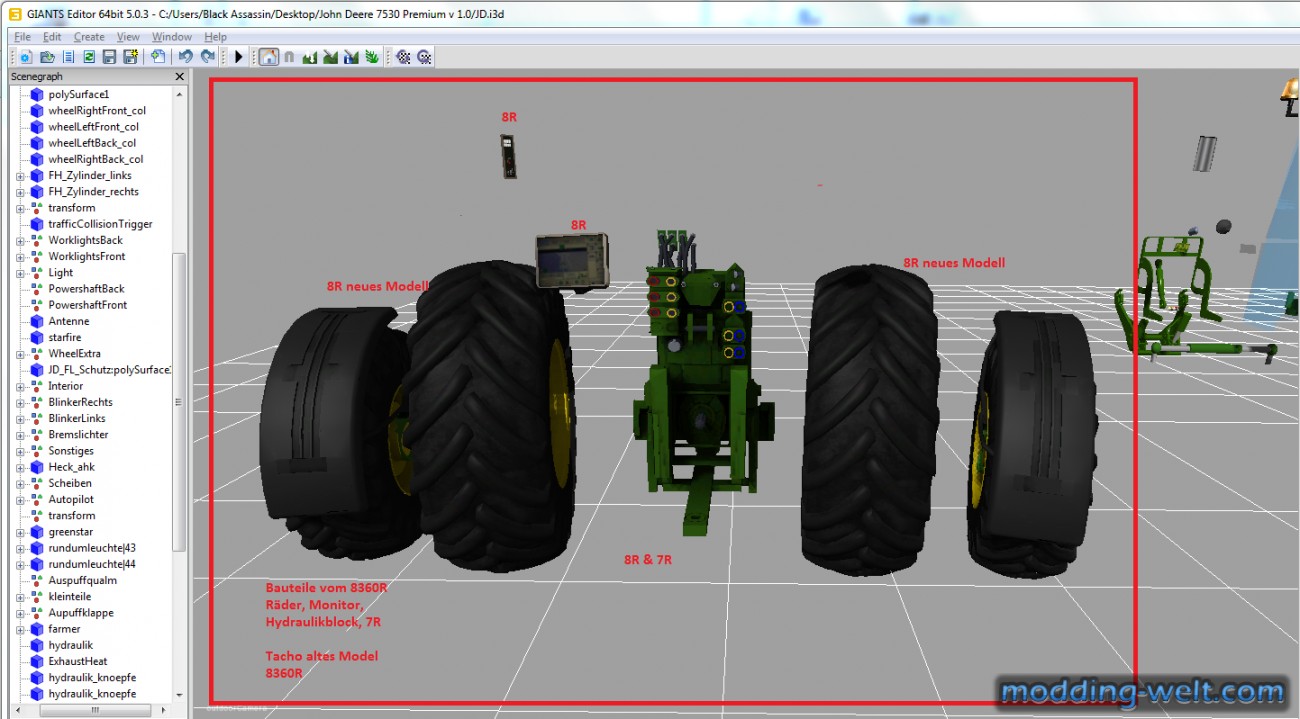Click cube icon next to polySurface1
1300x719 pixels.
37,94
